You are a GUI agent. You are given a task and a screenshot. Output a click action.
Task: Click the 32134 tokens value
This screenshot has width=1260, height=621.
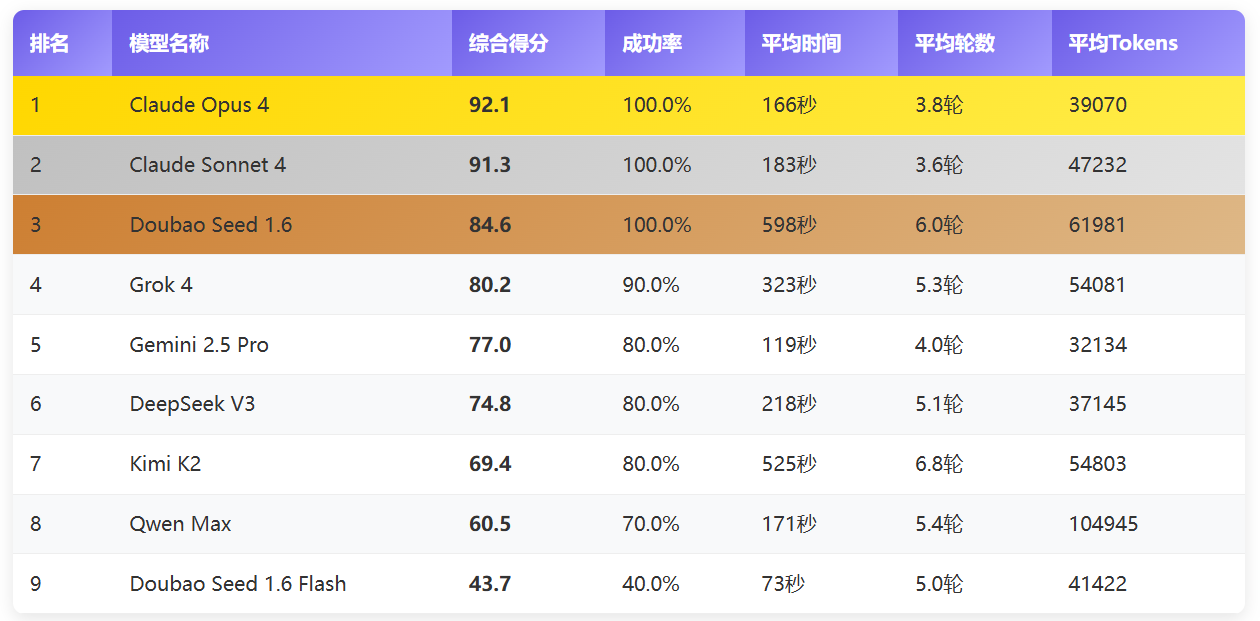(x=1097, y=345)
